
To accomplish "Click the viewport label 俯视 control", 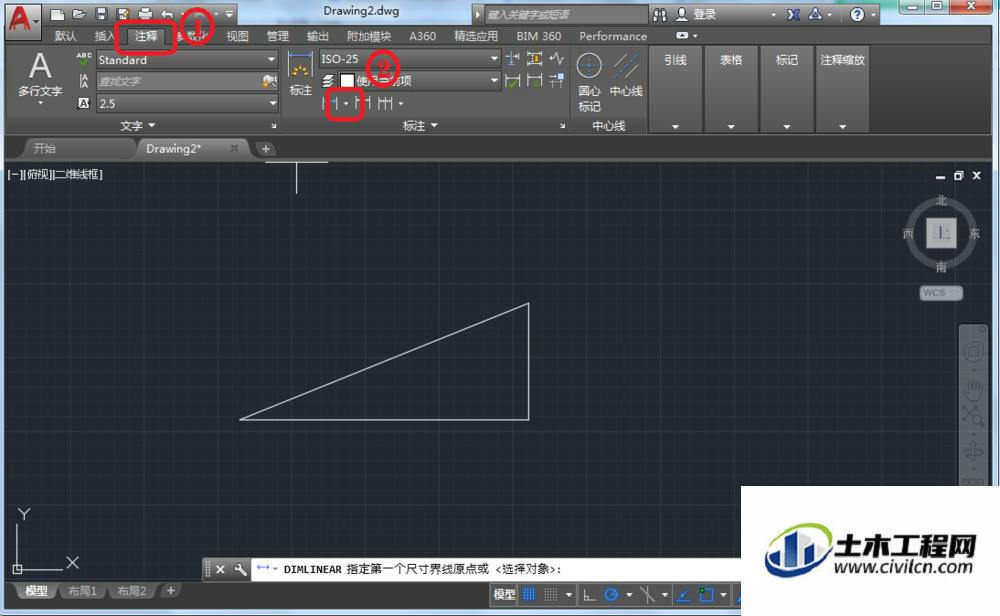I will [x=38, y=174].
